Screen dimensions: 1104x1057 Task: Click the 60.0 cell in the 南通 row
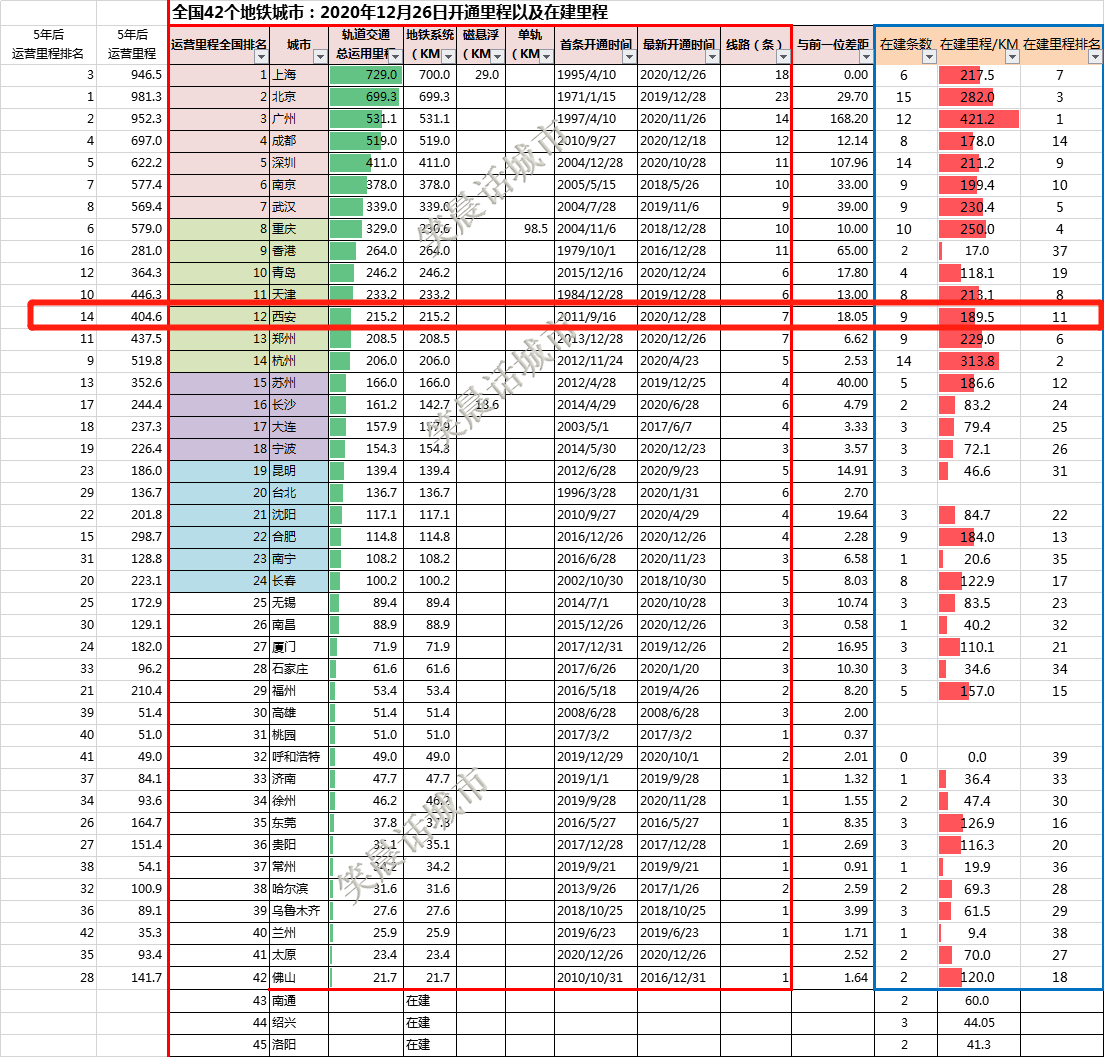[979, 1001]
